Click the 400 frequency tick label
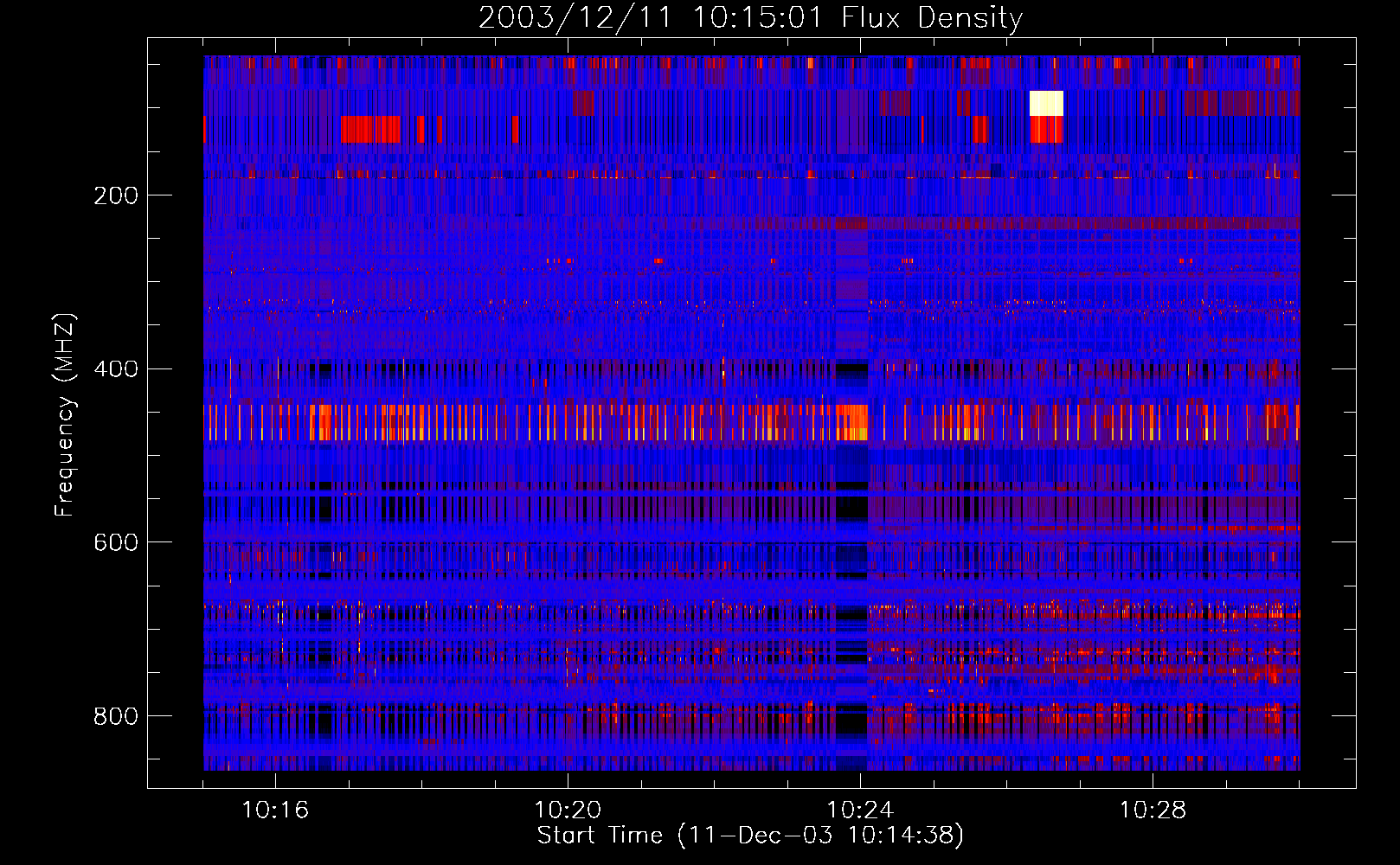 pyautogui.click(x=116, y=369)
